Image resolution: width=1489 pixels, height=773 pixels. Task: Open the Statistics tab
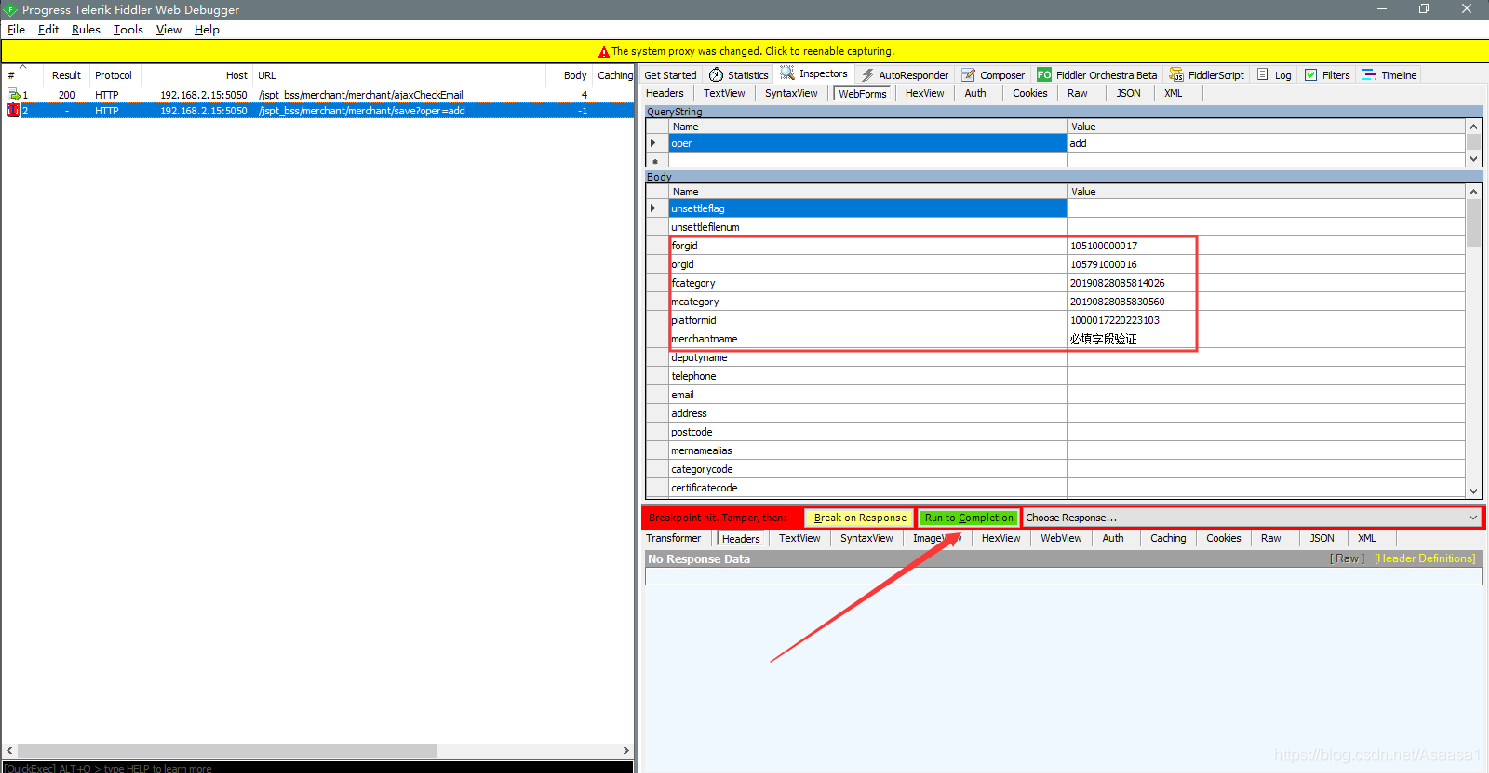click(x=739, y=75)
